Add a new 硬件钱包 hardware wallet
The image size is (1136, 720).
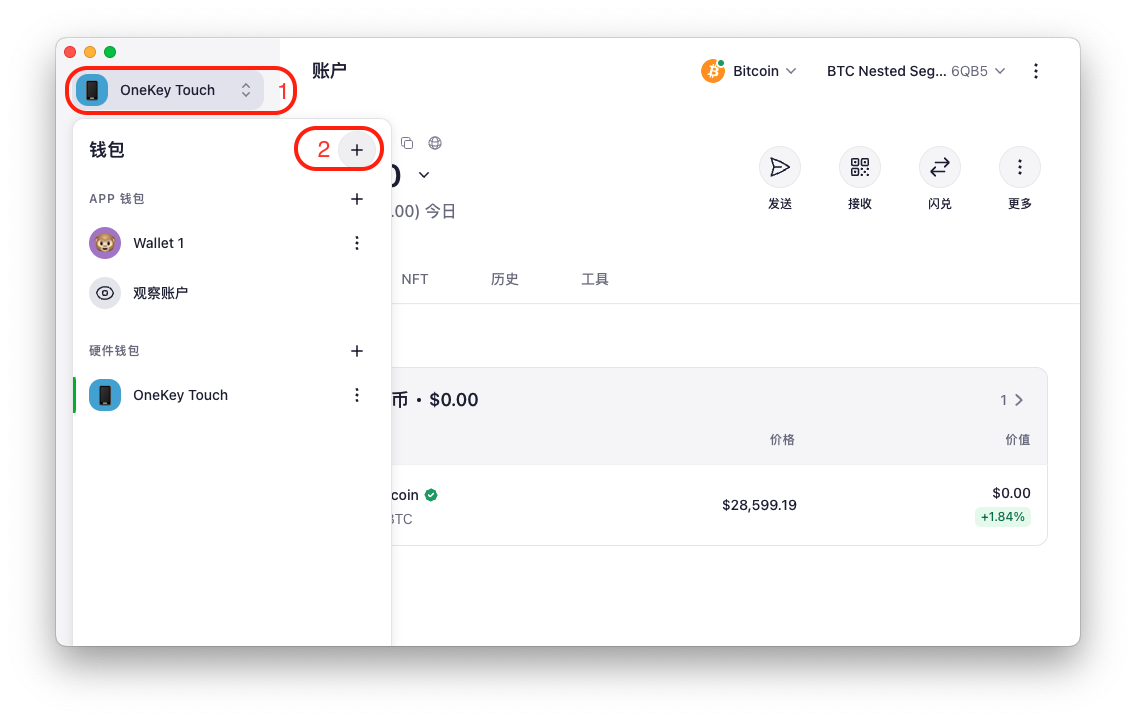pyautogui.click(x=356, y=351)
